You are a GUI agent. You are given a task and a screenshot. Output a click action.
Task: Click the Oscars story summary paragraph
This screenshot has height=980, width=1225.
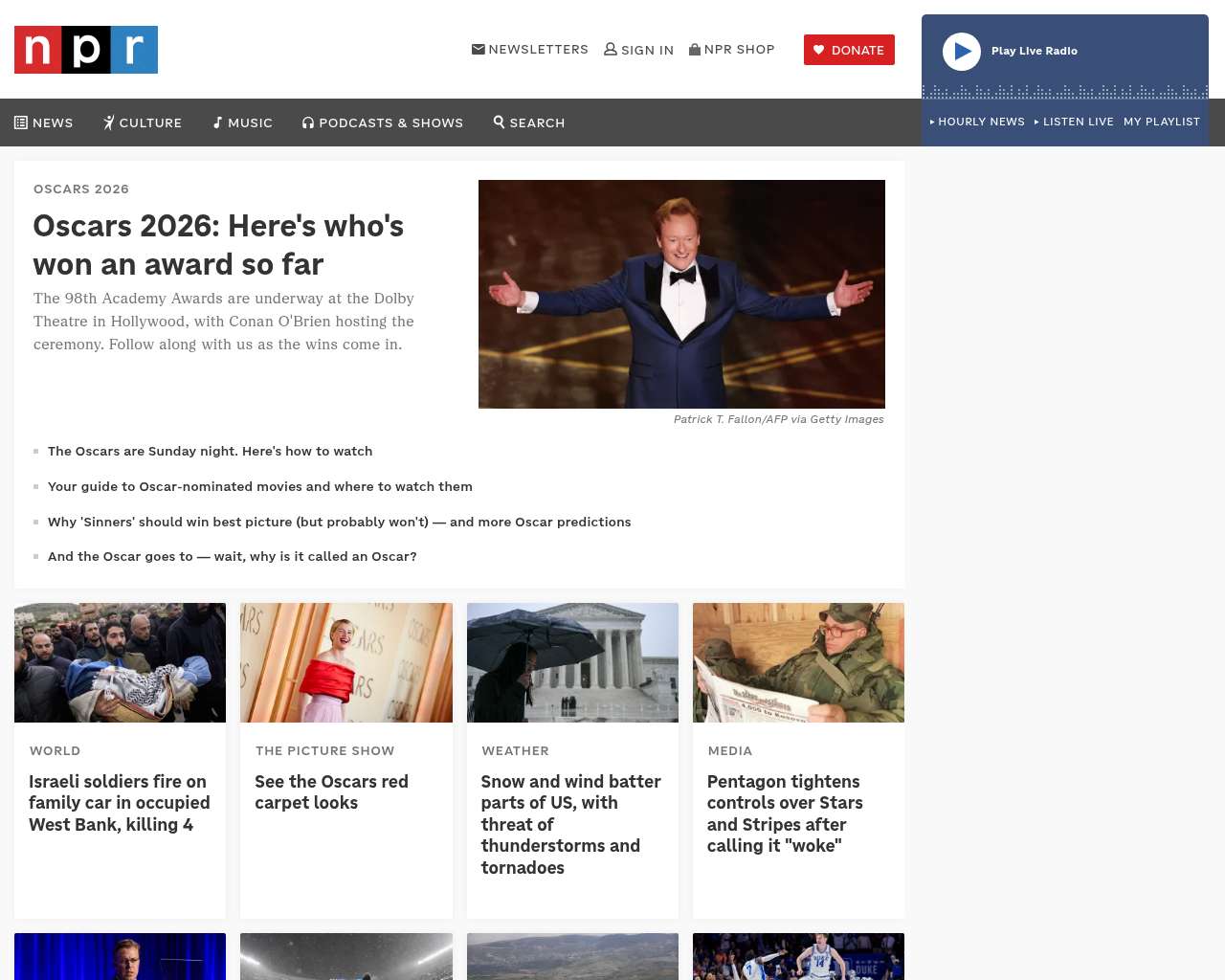coord(224,322)
